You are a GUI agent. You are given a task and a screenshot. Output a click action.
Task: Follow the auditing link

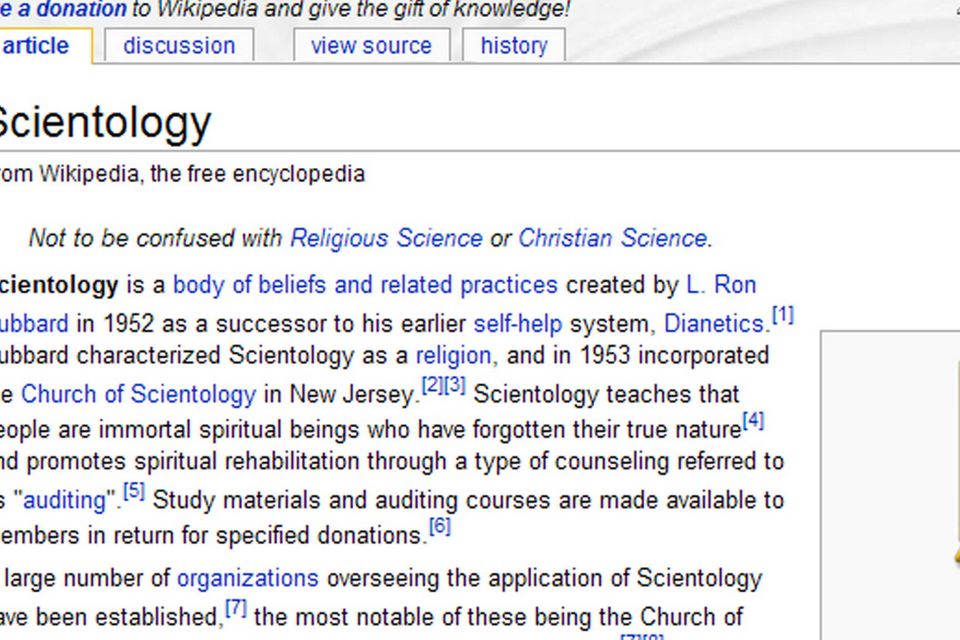click(x=70, y=500)
